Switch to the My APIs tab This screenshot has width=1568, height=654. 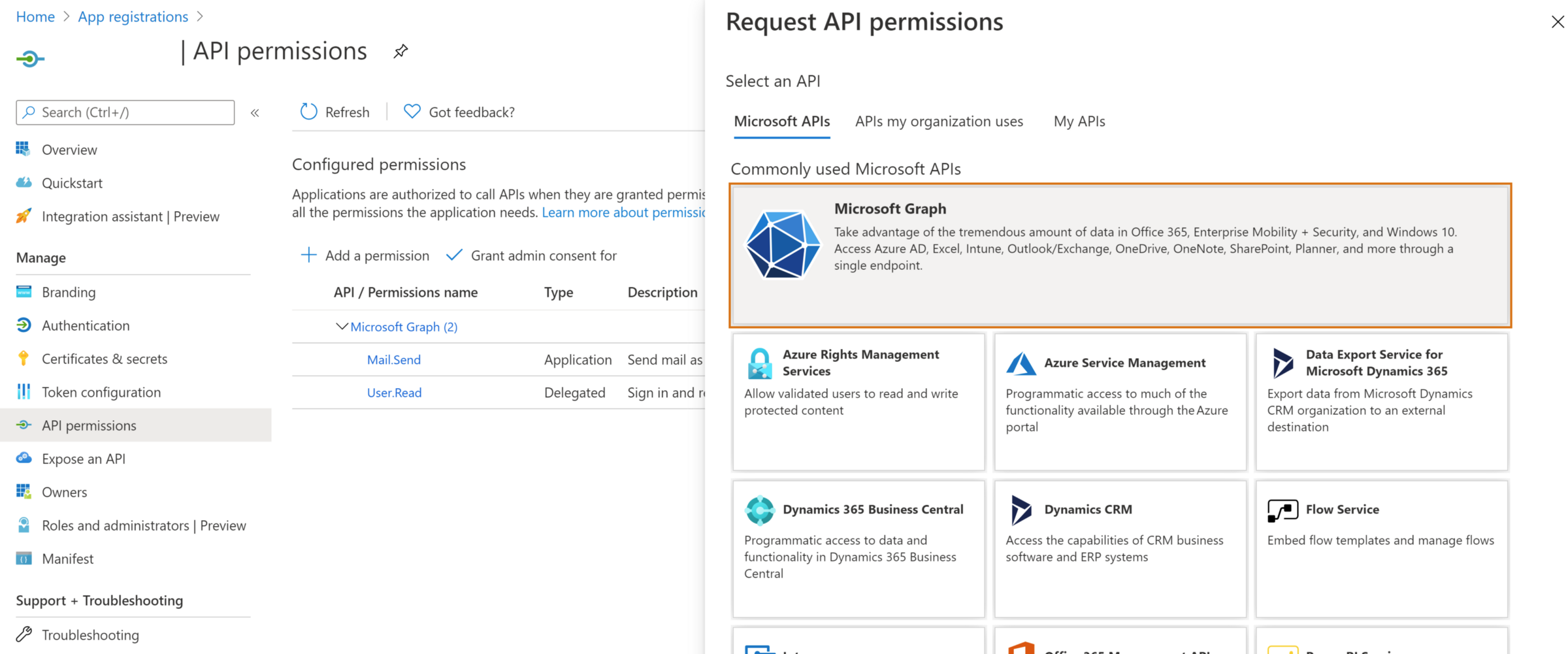coord(1079,122)
